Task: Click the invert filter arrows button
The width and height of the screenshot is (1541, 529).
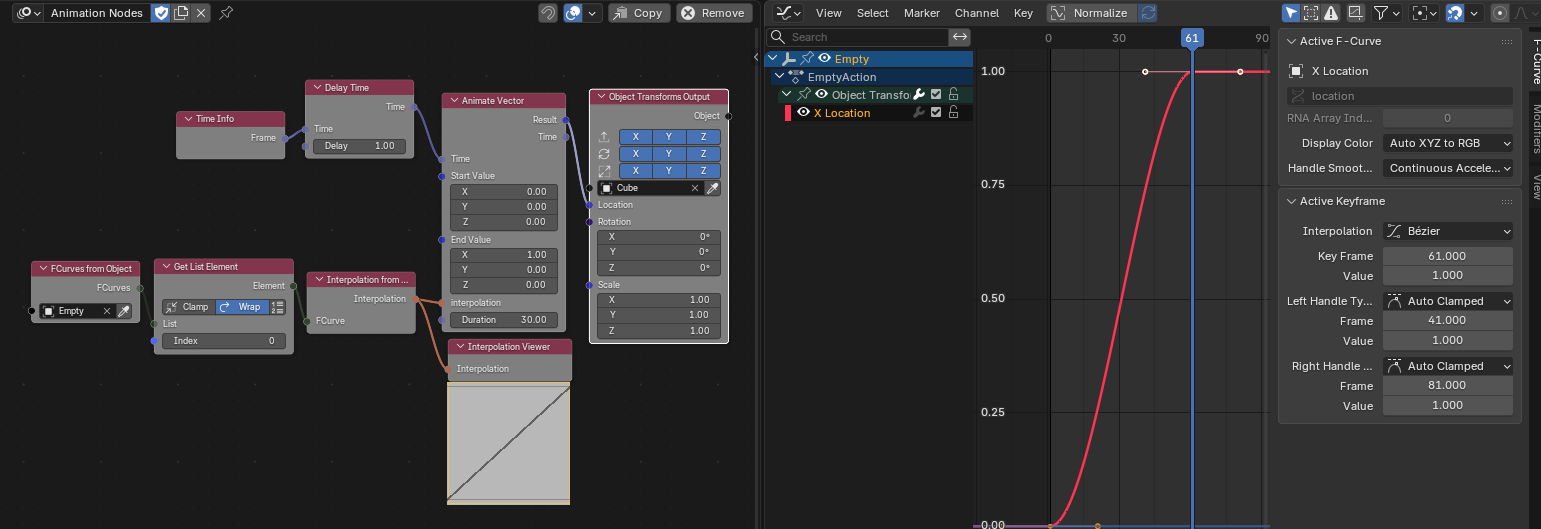Action: tap(960, 37)
